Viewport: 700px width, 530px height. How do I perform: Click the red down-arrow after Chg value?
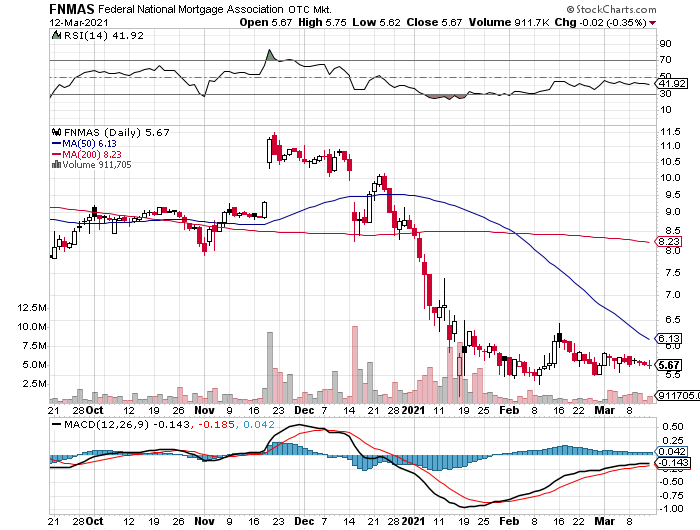point(653,23)
